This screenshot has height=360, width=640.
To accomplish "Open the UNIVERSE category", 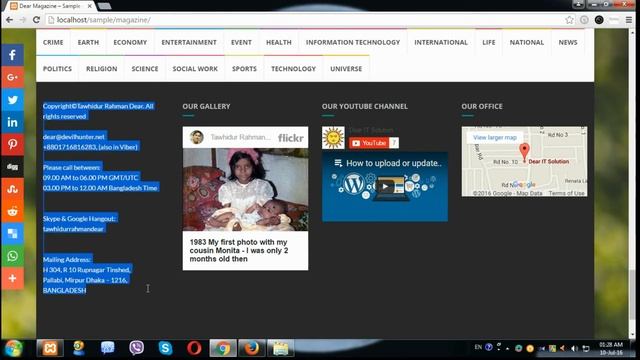I will click(346, 69).
